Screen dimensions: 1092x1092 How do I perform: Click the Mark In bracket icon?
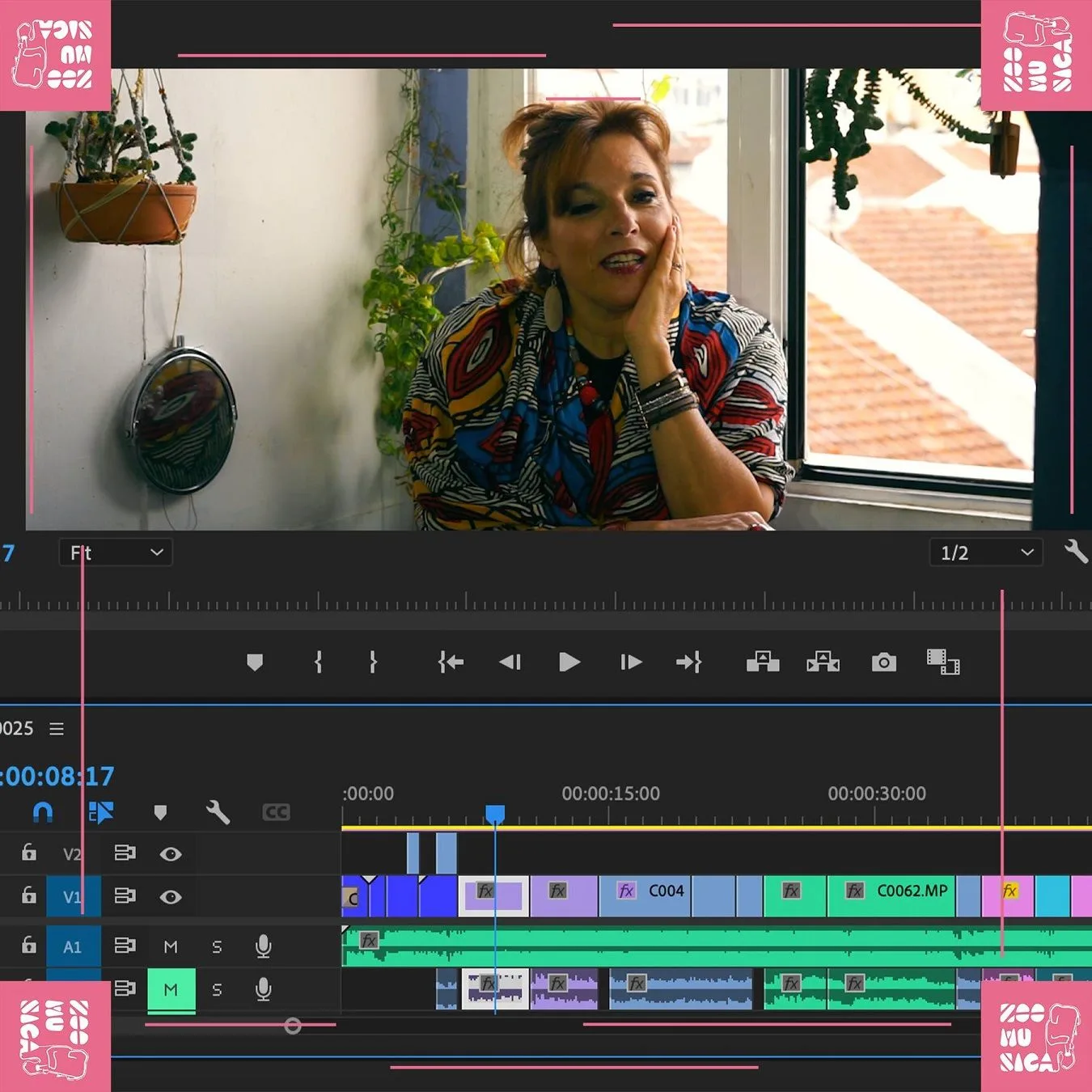tap(318, 662)
